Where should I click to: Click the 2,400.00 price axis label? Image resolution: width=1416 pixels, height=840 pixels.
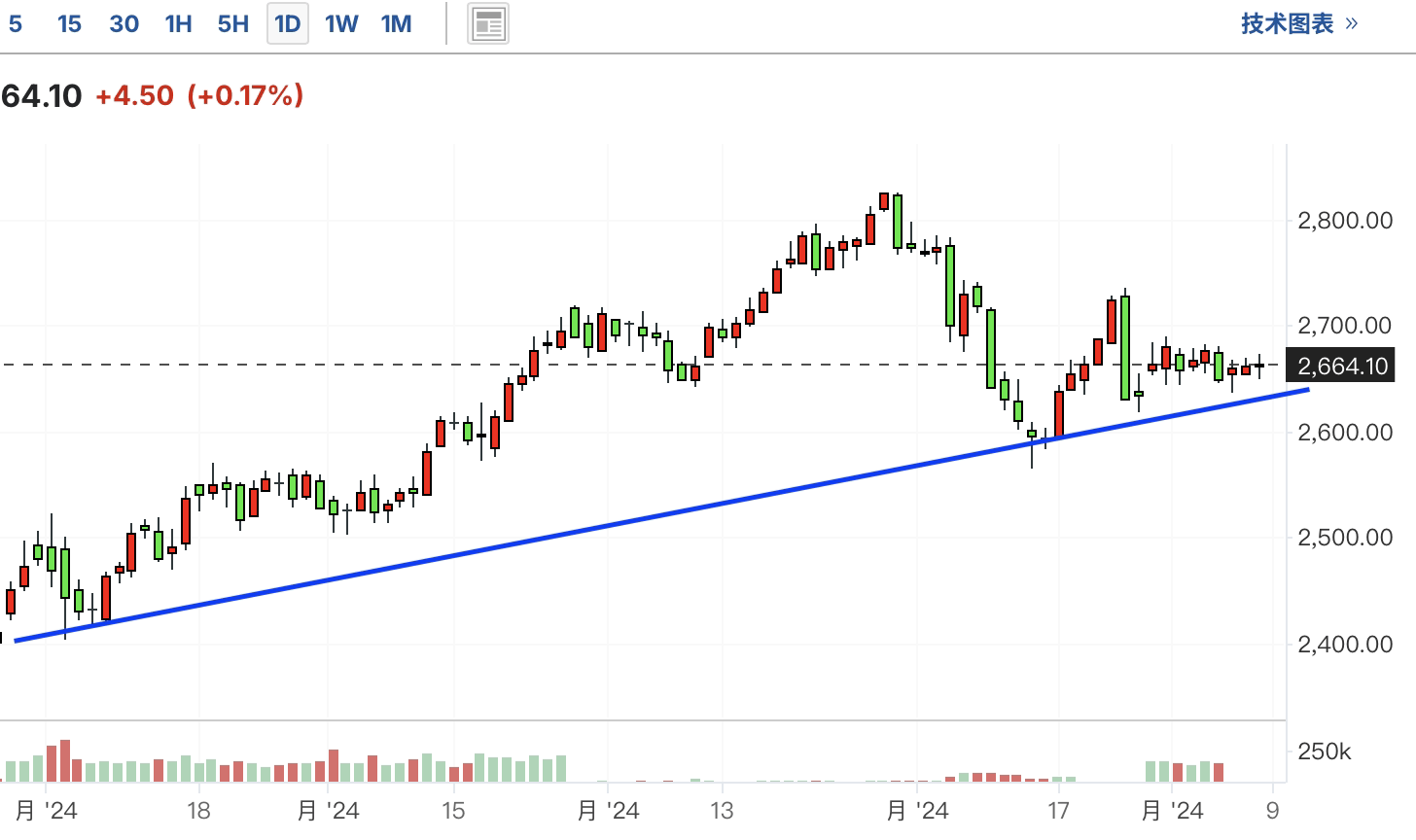[1345, 644]
